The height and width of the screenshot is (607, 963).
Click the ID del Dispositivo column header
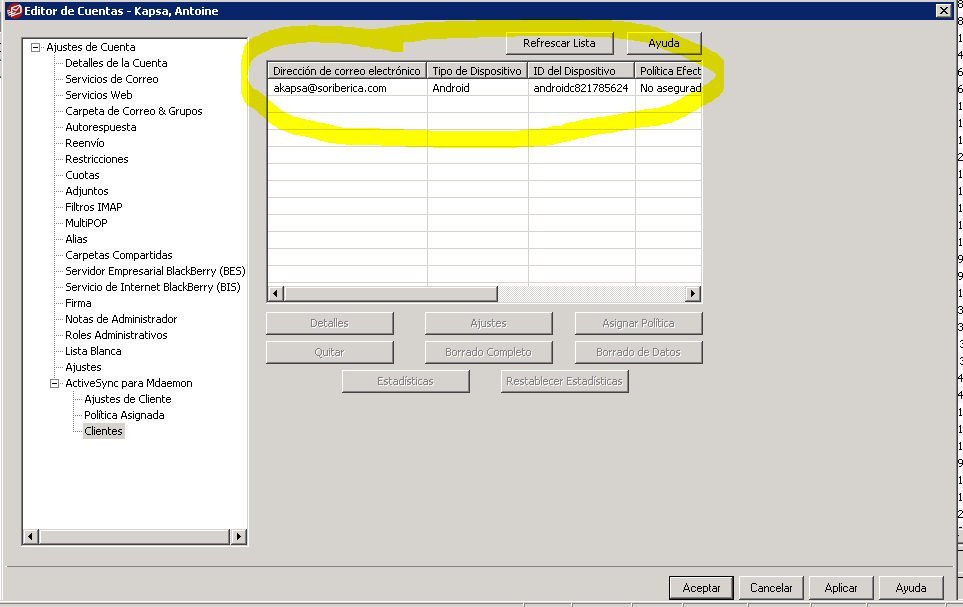(580, 71)
